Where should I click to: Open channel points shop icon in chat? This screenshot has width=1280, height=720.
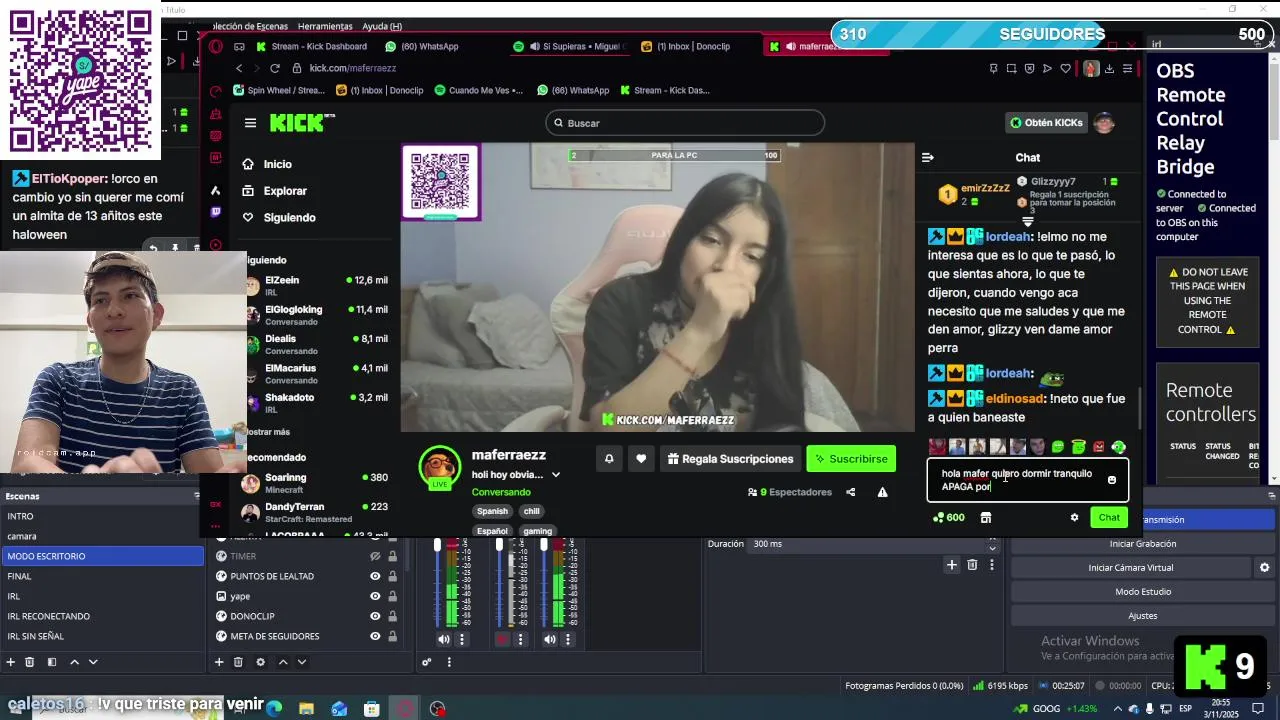point(985,518)
